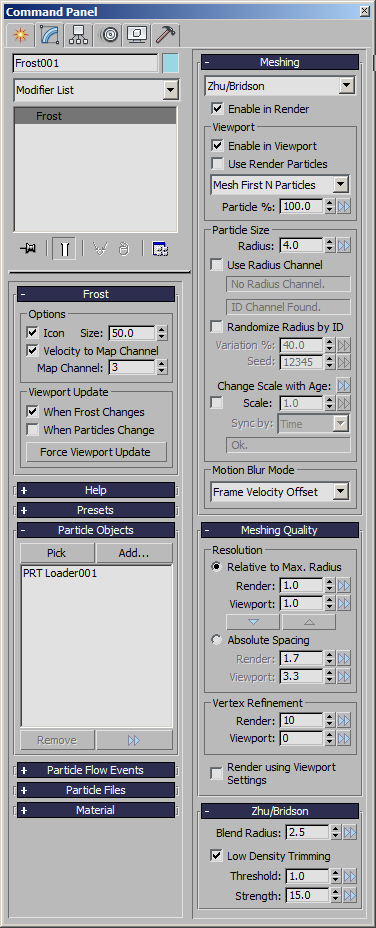Click the Pin Stack icon

(27, 249)
